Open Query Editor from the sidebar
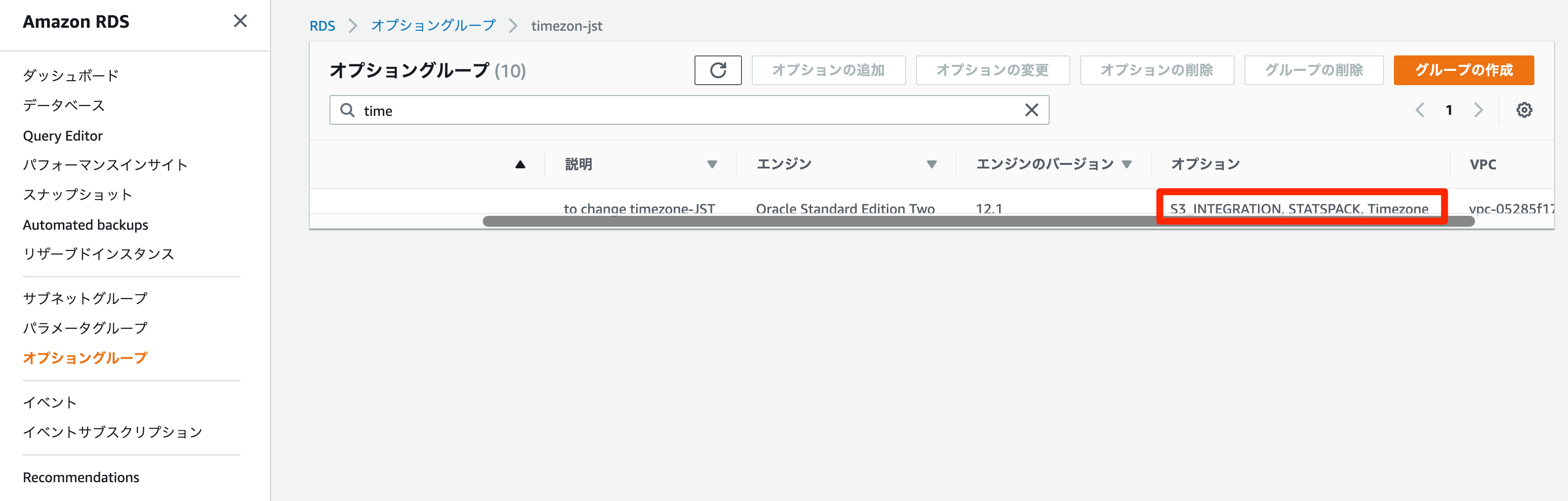The height and width of the screenshot is (501, 1568). click(63, 135)
